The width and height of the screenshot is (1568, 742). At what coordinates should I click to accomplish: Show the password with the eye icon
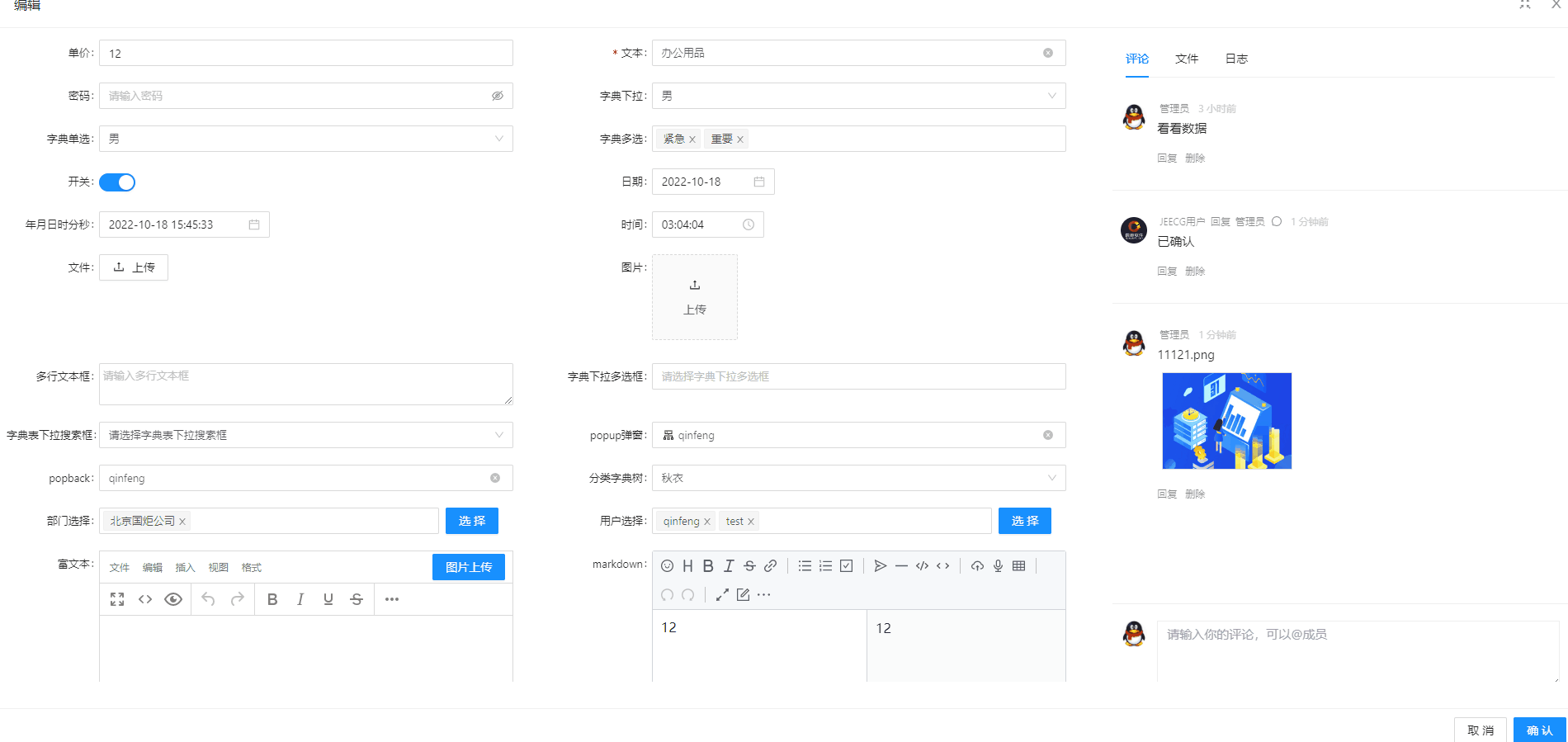(x=498, y=96)
